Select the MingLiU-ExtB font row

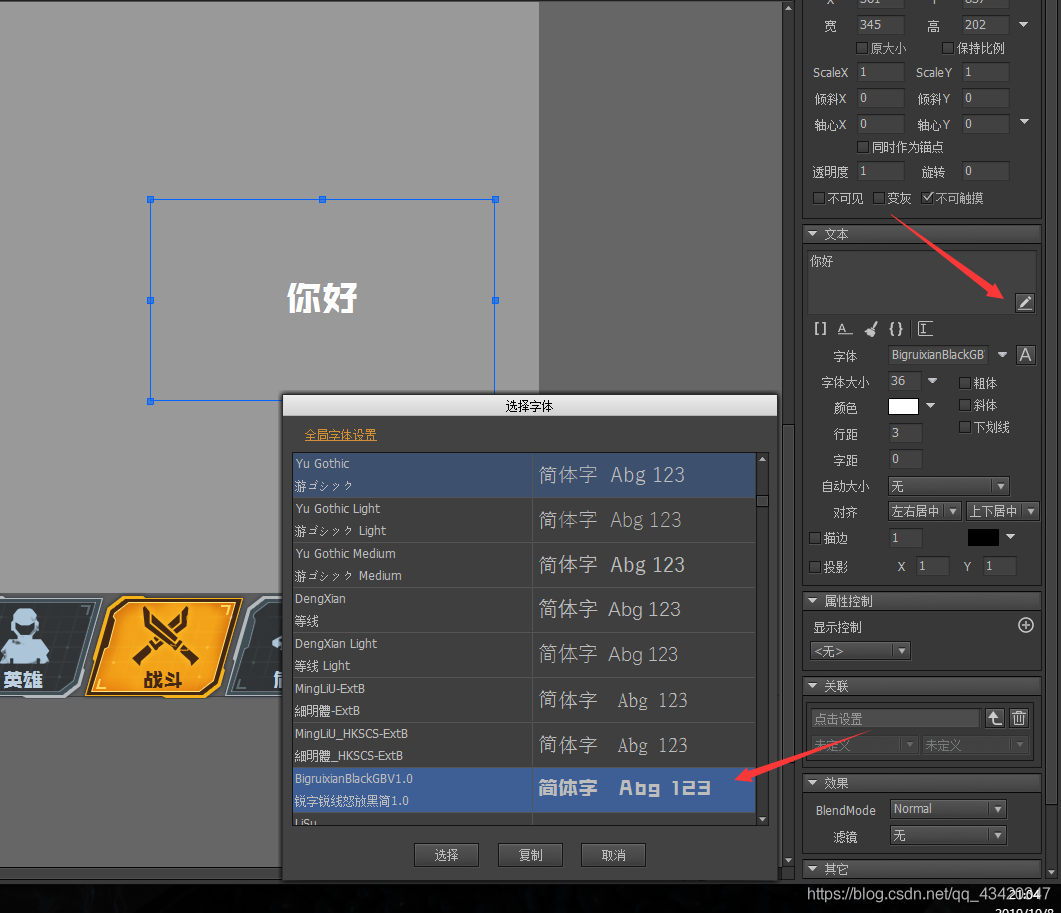(x=524, y=700)
